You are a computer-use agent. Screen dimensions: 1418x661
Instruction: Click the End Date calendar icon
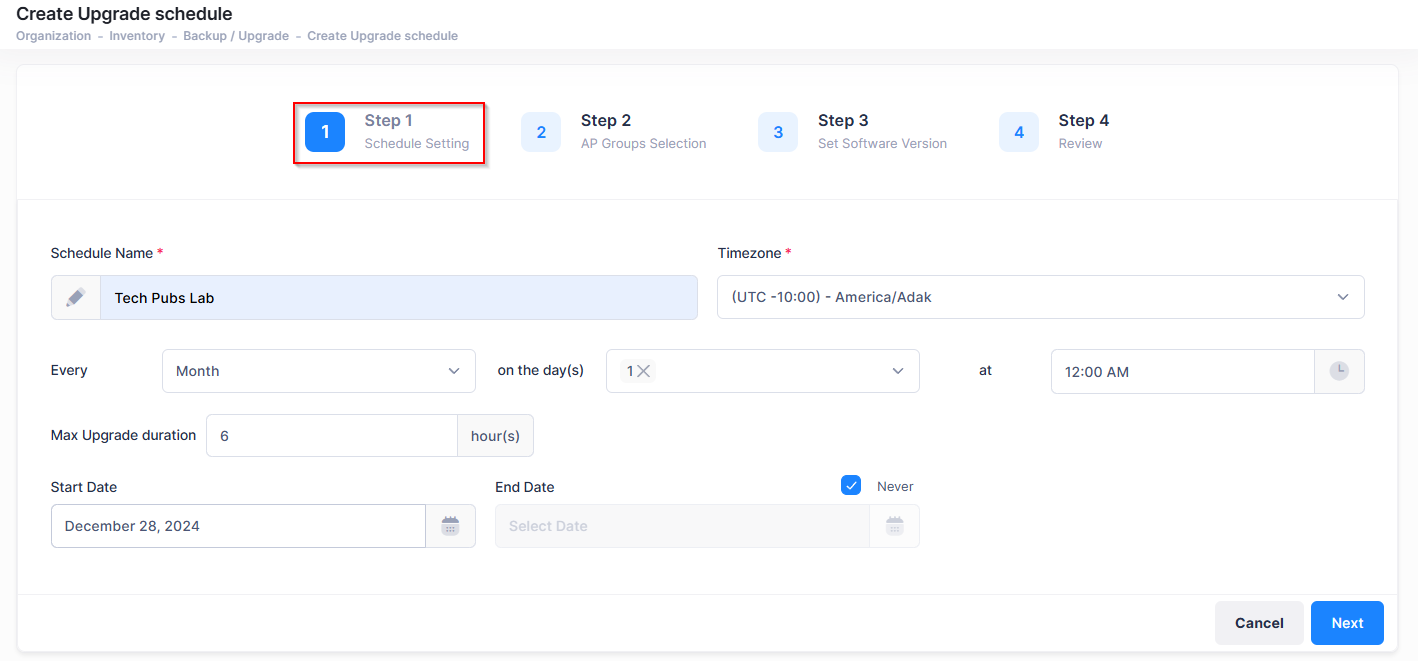[894, 526]
